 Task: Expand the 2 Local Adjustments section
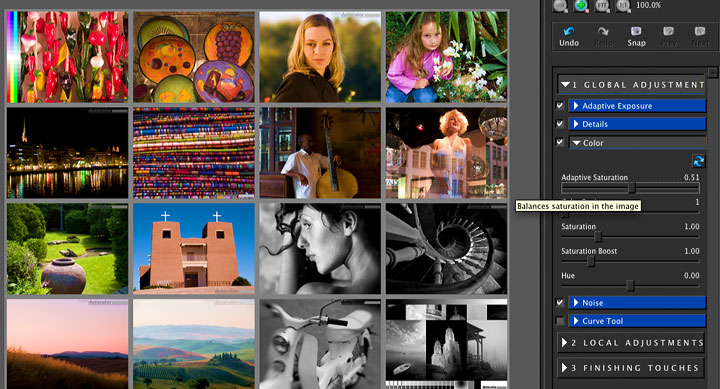(630, 343)
